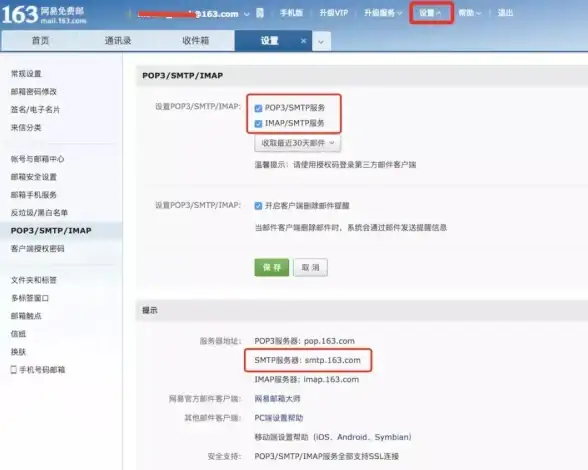Open 文件夹和标签 settings
The image size is (588, 470).
[x=34, y=280]
